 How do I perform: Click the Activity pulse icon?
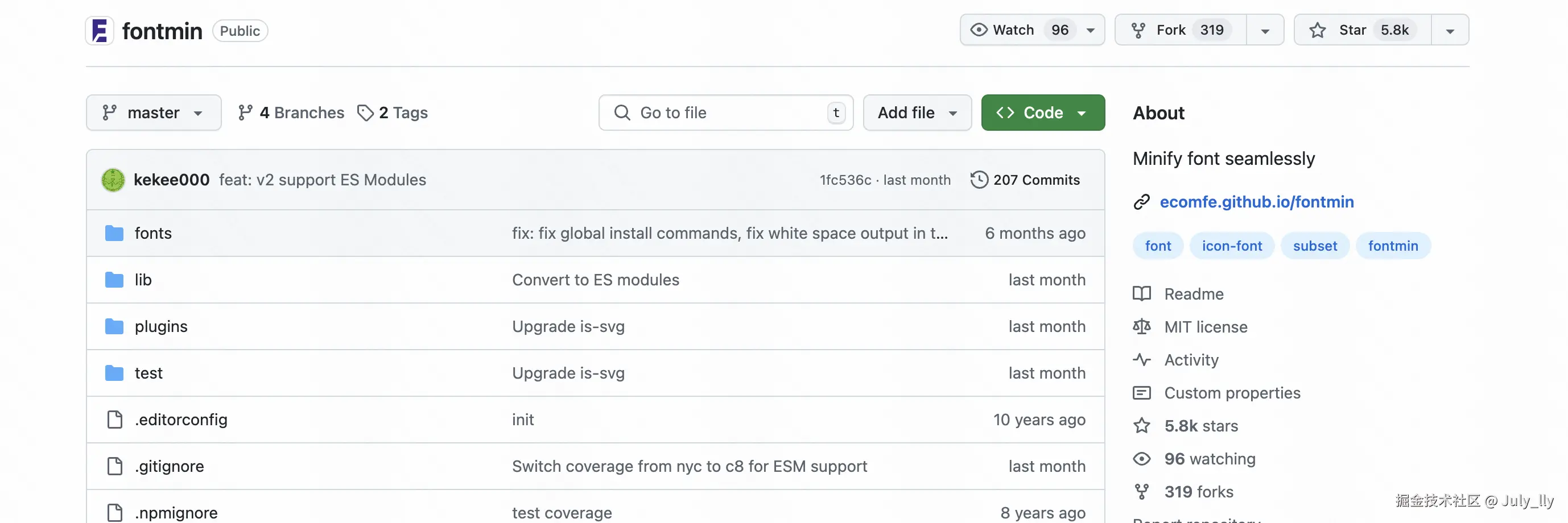tap(1142, 360)
